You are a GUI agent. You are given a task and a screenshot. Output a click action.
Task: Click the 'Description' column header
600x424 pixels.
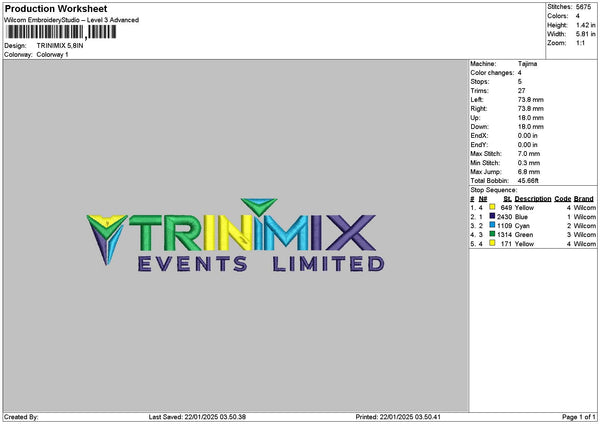(x=533, y=199)
